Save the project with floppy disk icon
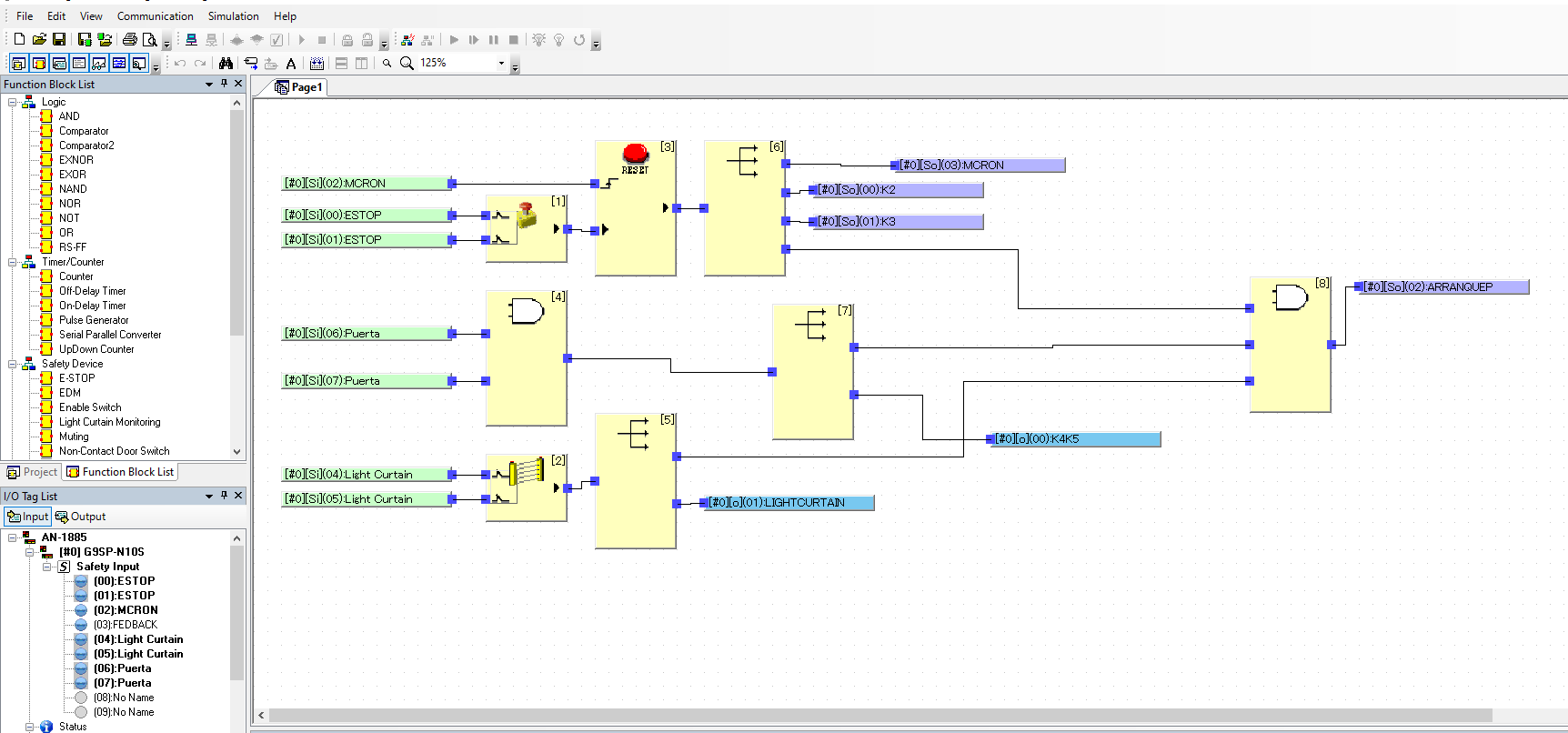Viewport: 1568px width, 733px height. point(59,39)
